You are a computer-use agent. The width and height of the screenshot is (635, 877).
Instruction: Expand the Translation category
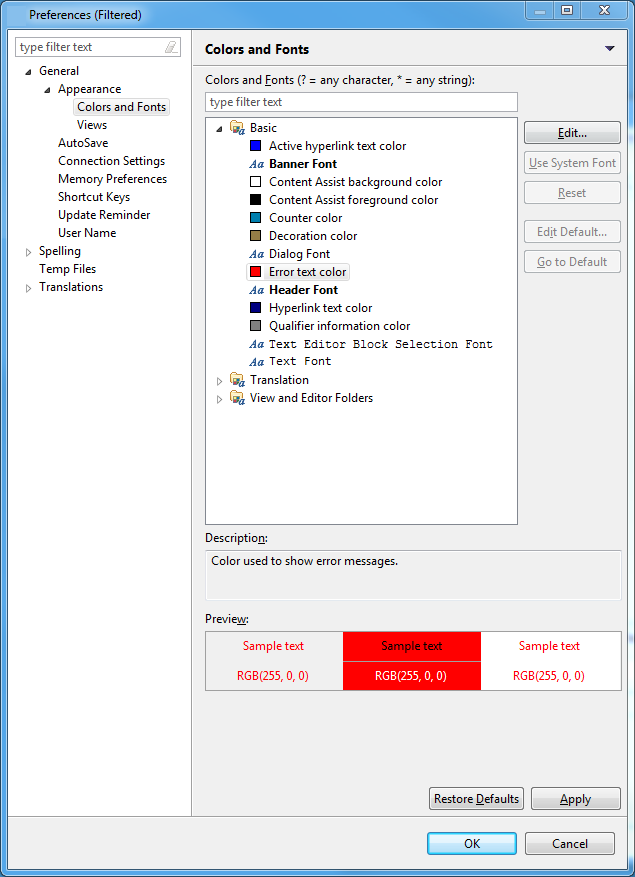coord(220,381)
